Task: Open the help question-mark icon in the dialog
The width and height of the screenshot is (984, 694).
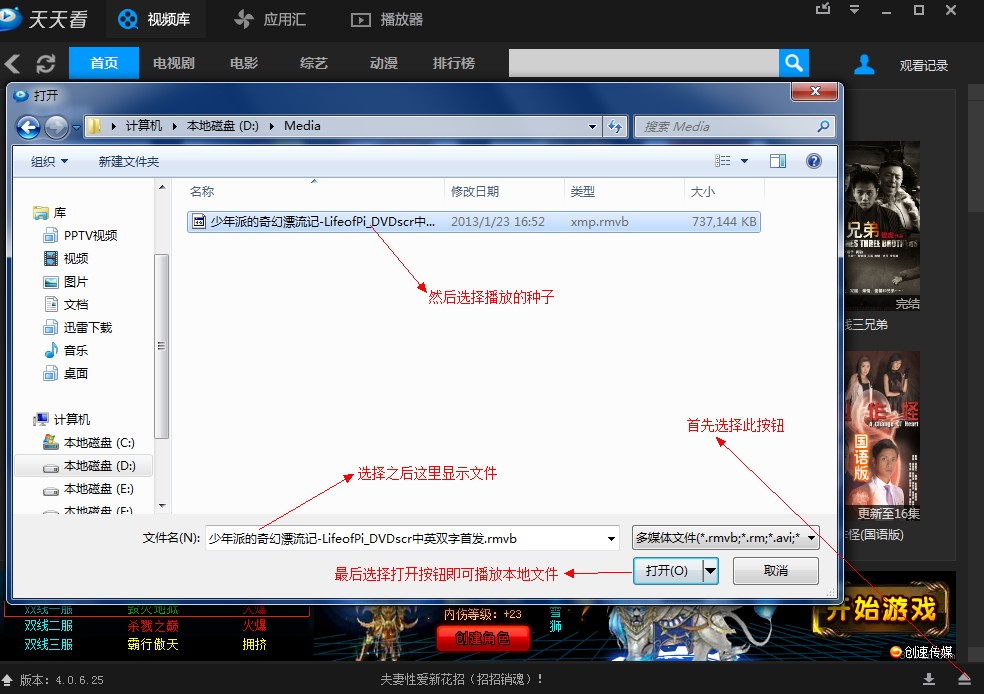Action: pos(814,160)
